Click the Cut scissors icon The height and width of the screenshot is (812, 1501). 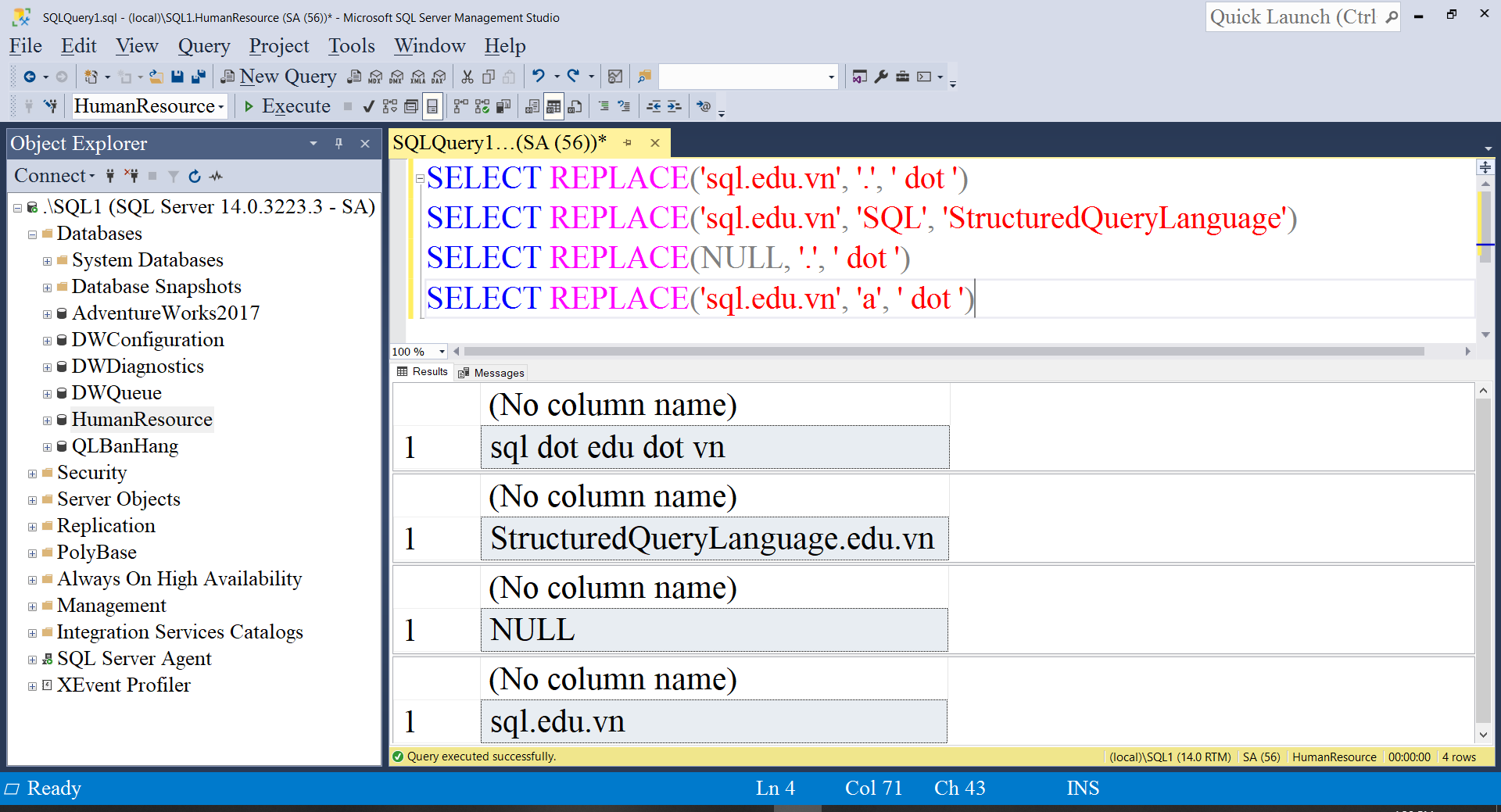467,77
